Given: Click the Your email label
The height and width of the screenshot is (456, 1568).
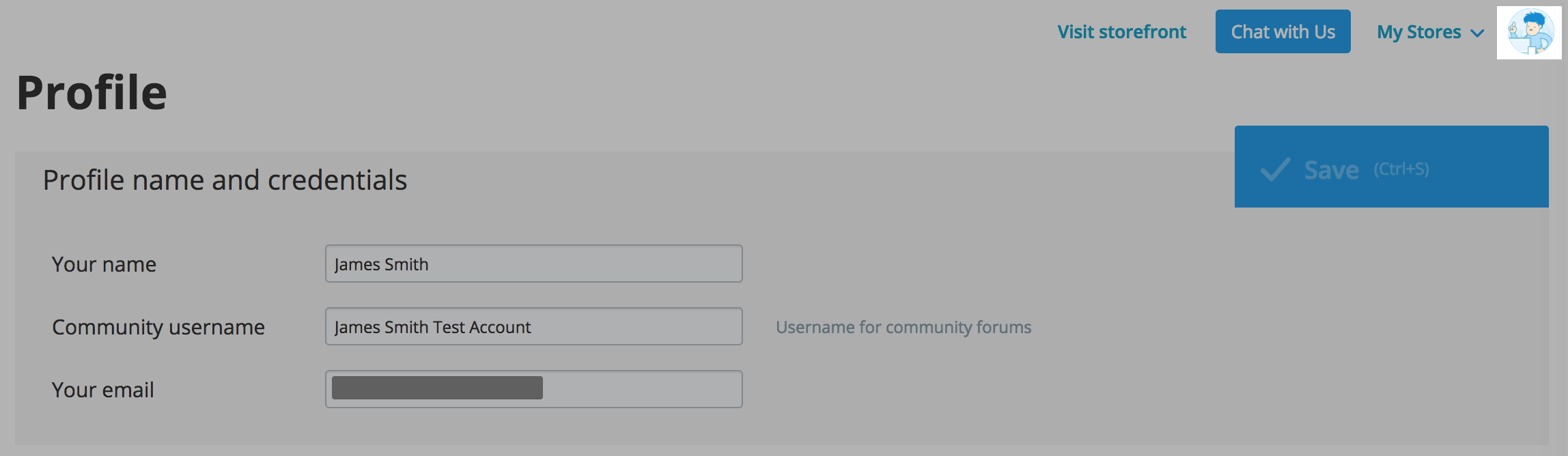Looking at the screenshot, I should coord(103,390).
